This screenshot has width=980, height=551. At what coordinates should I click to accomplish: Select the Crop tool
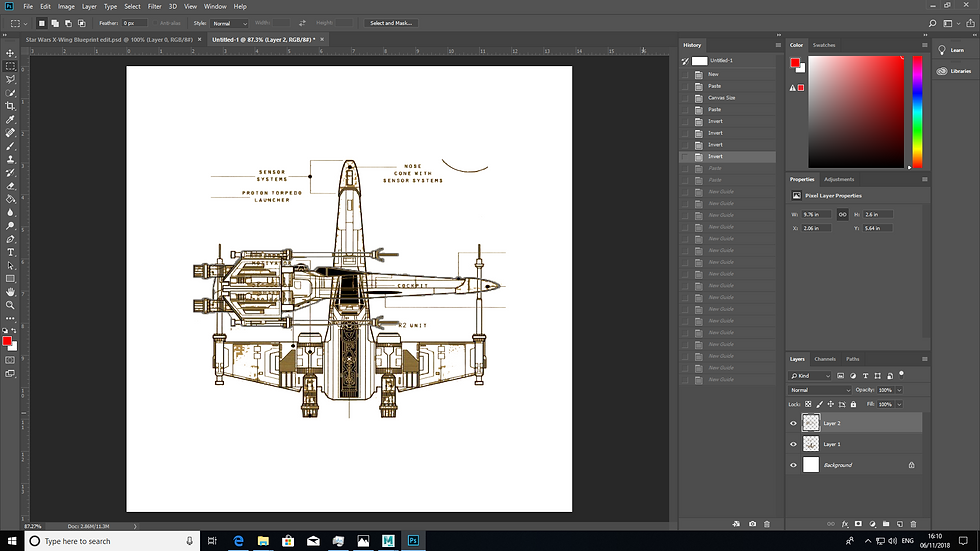pyautogui.click(x=10, y=106)
